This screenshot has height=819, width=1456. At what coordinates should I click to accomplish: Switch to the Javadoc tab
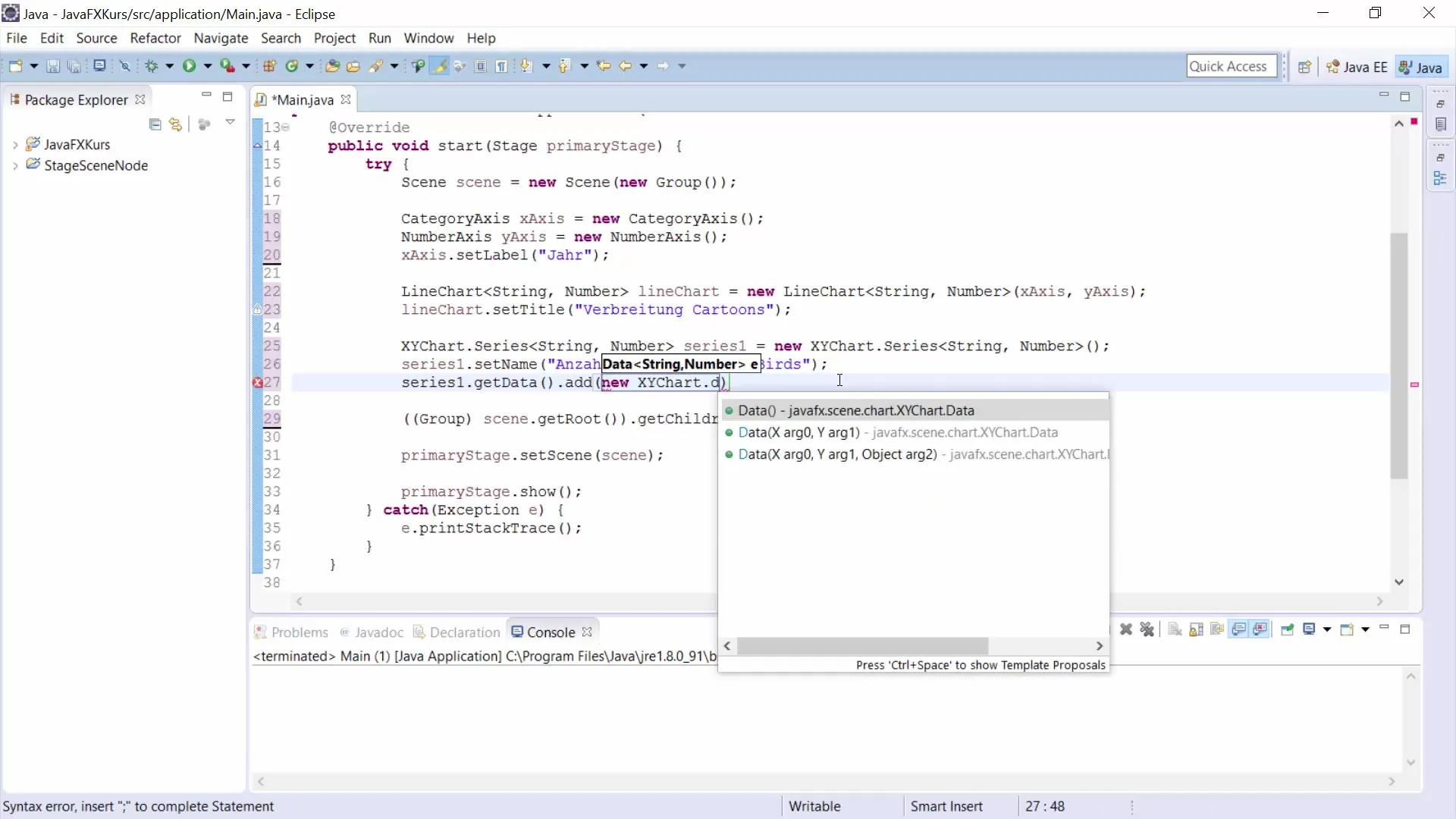(372, 632)
